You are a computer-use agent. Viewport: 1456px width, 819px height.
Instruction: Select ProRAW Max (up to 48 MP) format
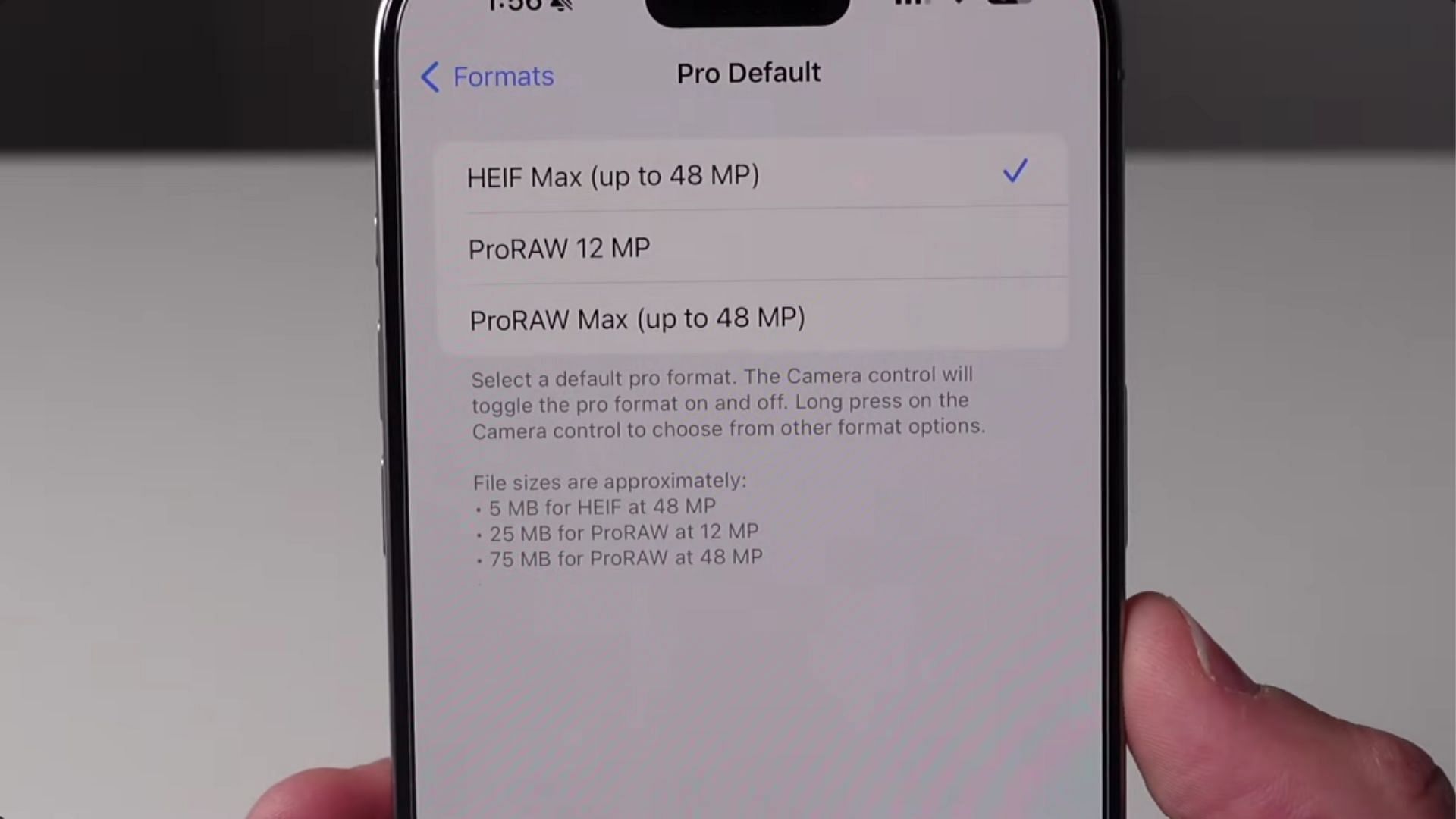click(x=637, y=318)
